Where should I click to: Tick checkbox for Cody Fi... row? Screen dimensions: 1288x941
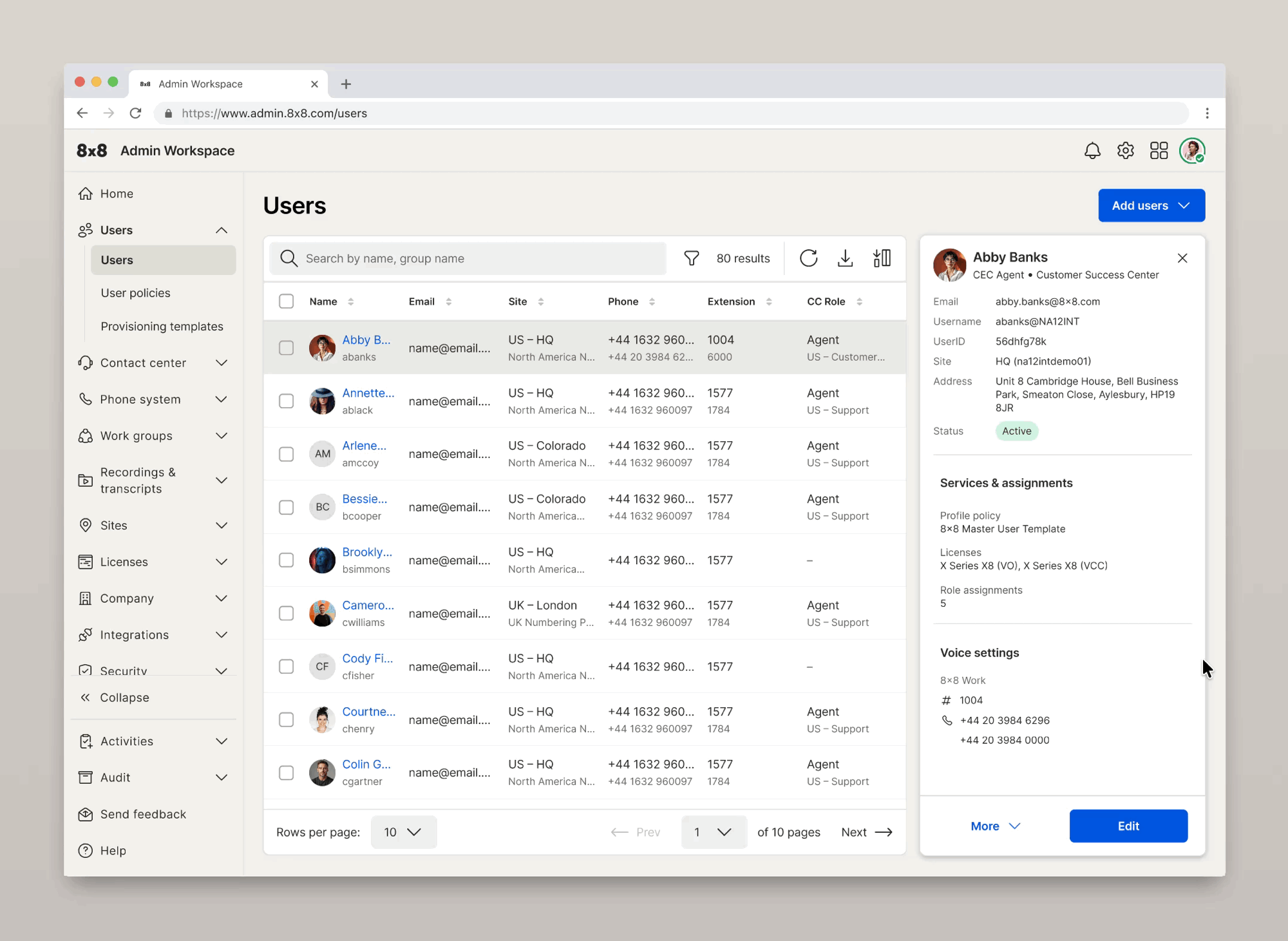coord(286,667)
